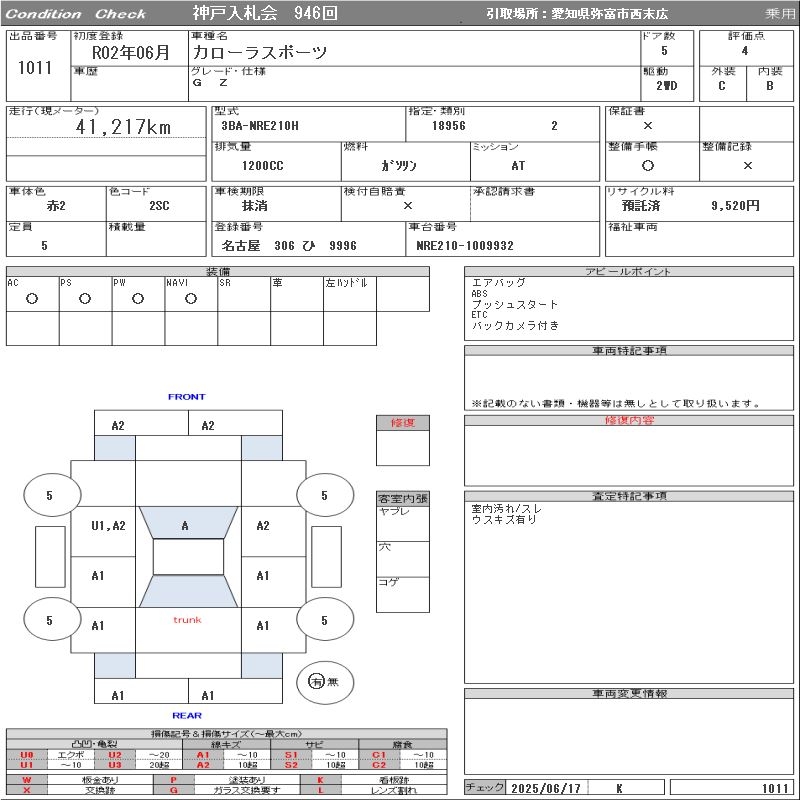800x800 pixels.
Task: Click the Condition Check header title
Action: [76, 14]
